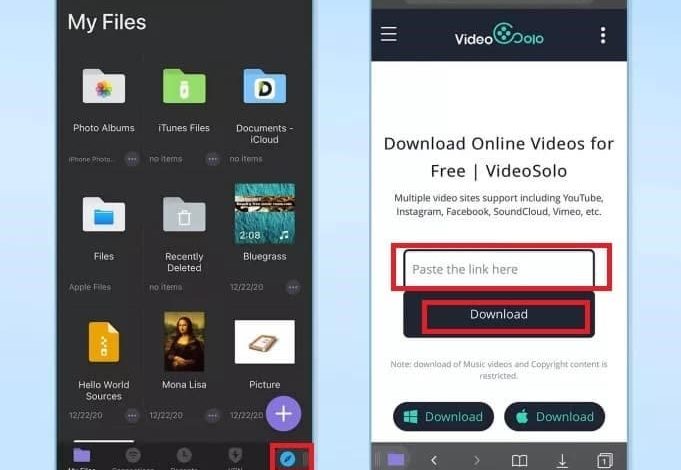Open the browser downloads arrow icon

point(562,460)
